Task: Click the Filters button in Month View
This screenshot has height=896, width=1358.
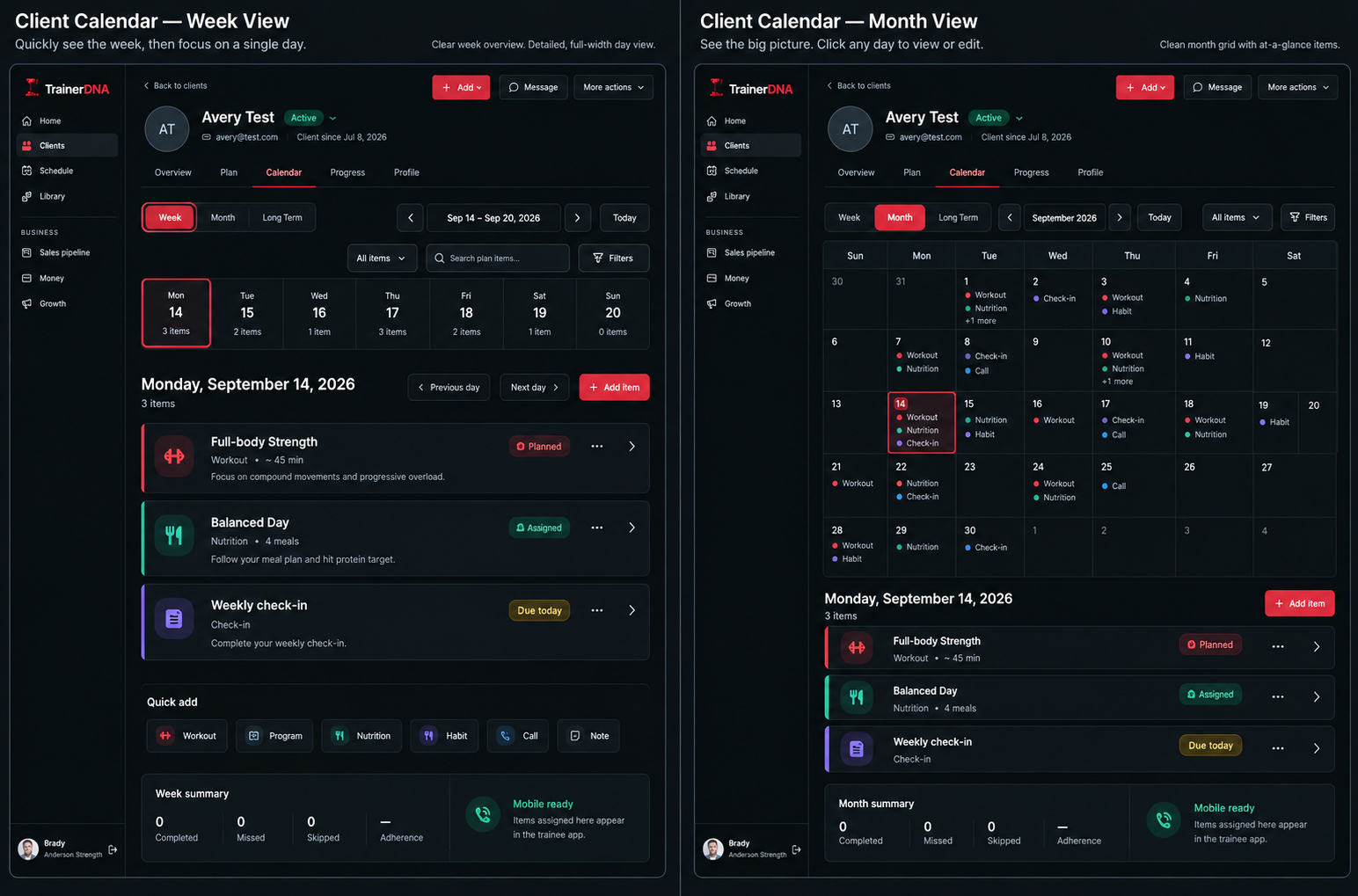Action: 1308,217
